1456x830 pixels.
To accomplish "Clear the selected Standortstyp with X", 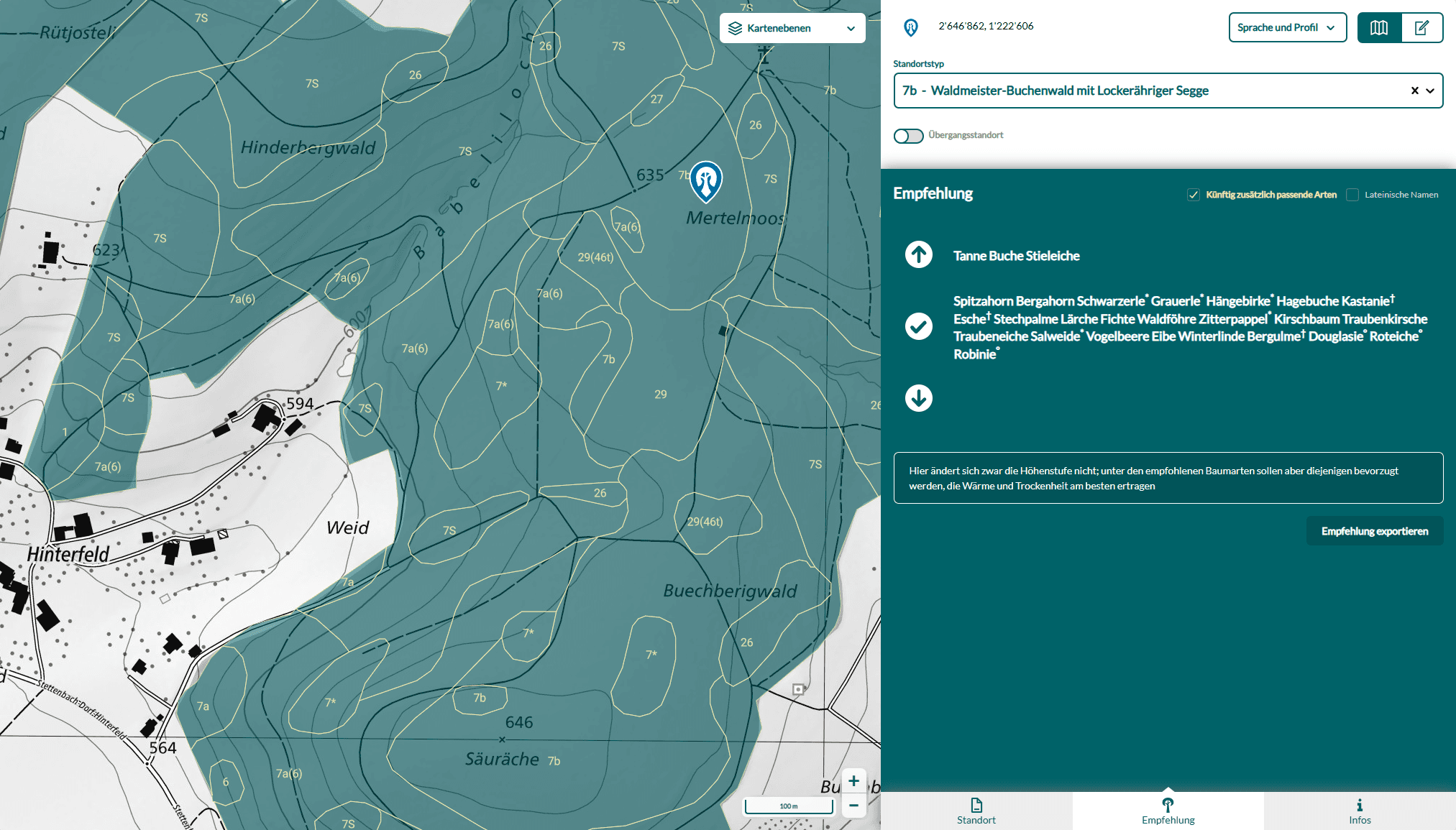I will (1414, 91).
